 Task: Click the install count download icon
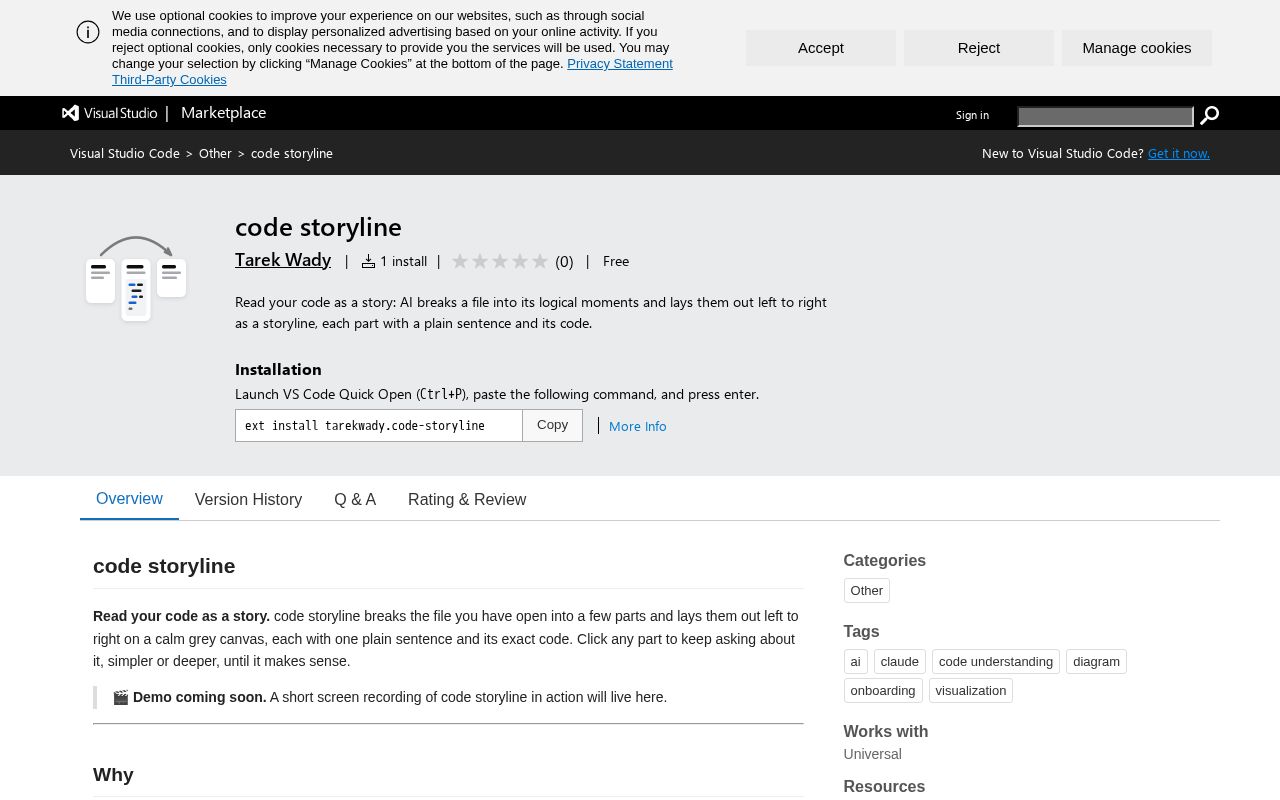click(368, 261)
